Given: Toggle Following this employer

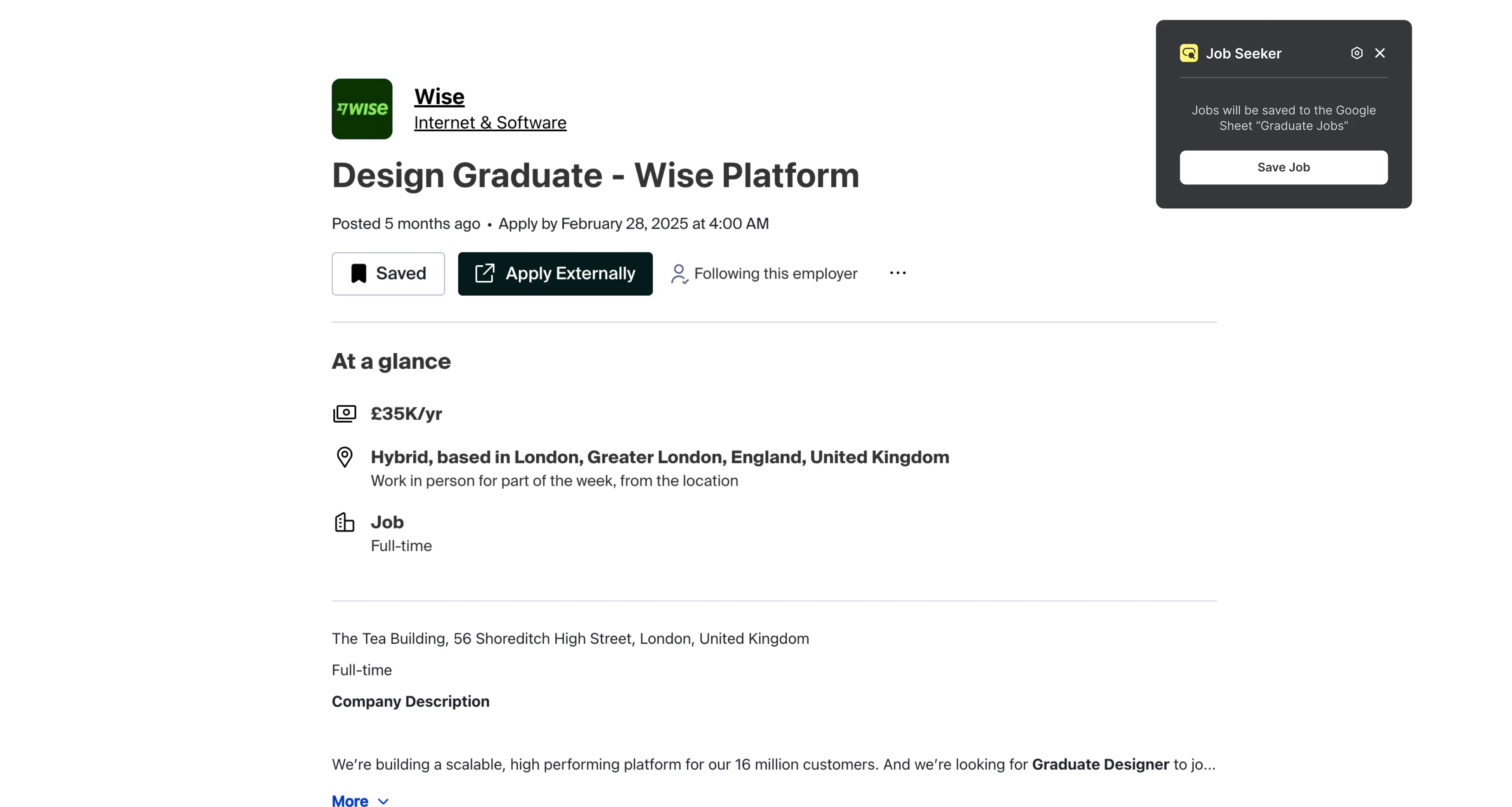Looking at the screenshot, I should click(764, 274).
